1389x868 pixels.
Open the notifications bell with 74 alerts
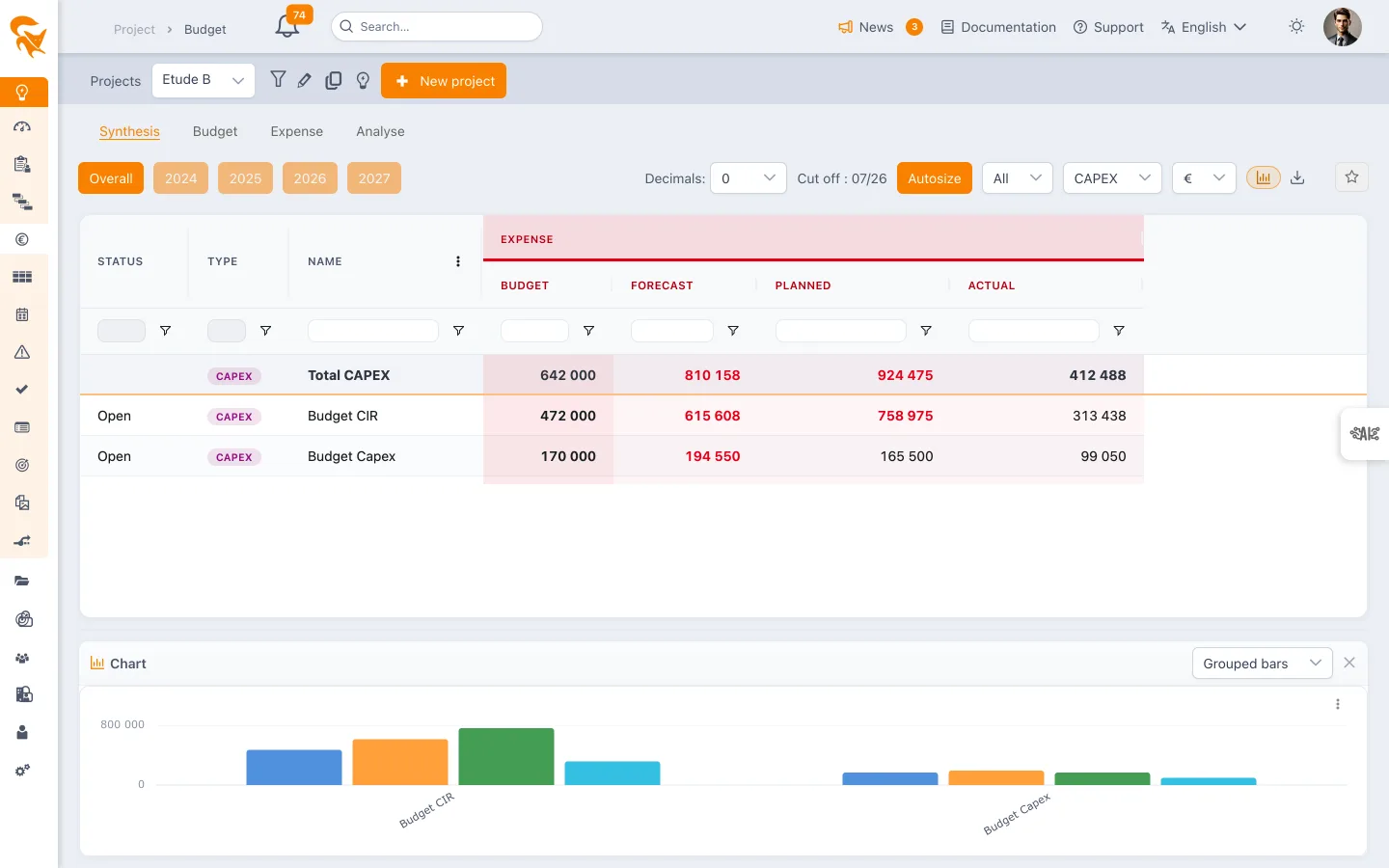pos(287,26)
